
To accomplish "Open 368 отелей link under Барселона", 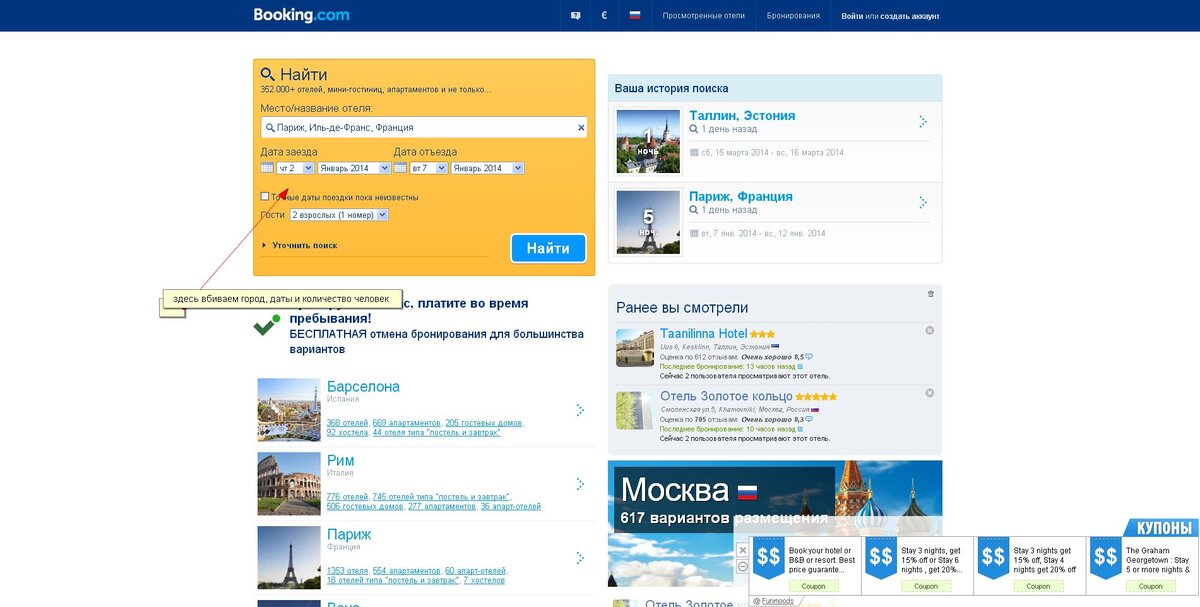I will [347, 423].
